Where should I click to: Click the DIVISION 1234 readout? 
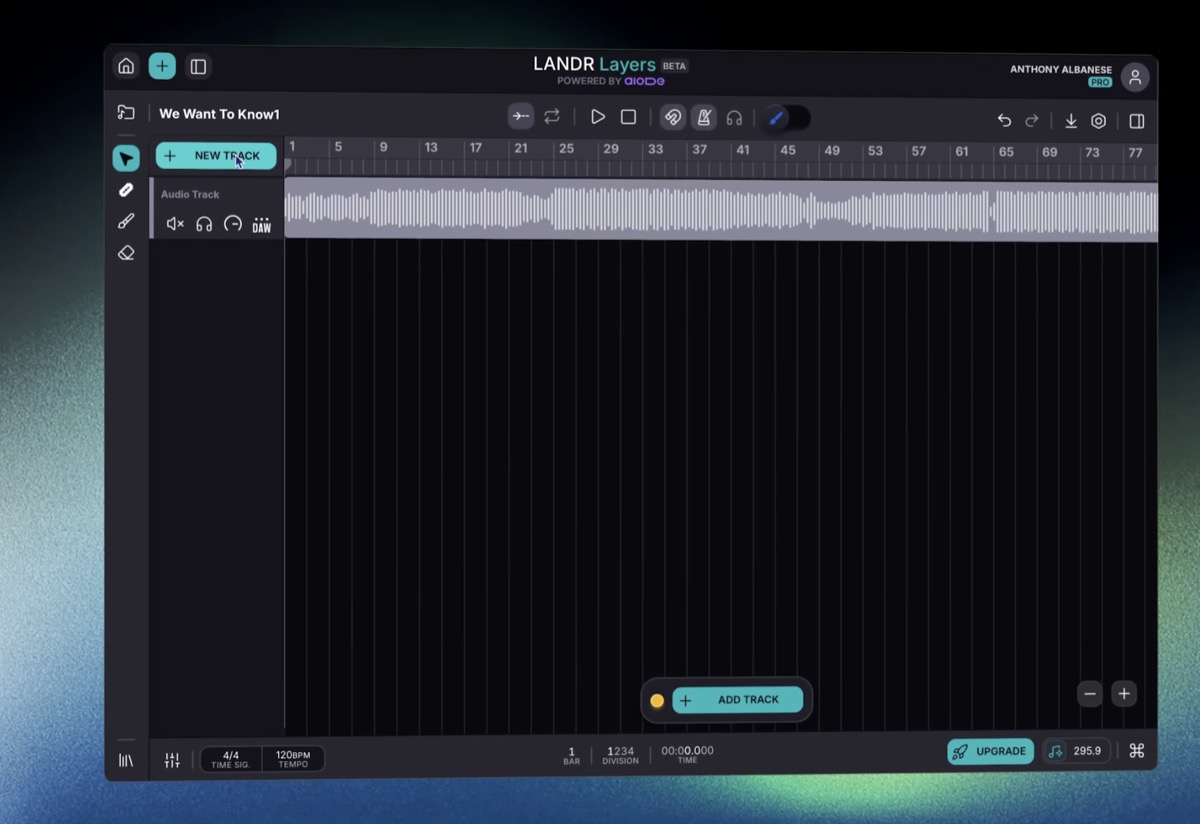click(x=620, y=755)
